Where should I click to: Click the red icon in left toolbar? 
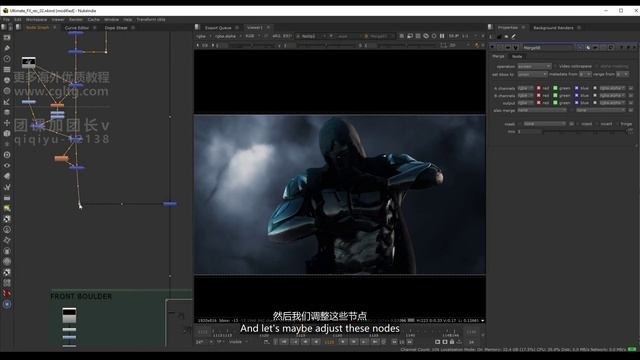coord(7,293)
